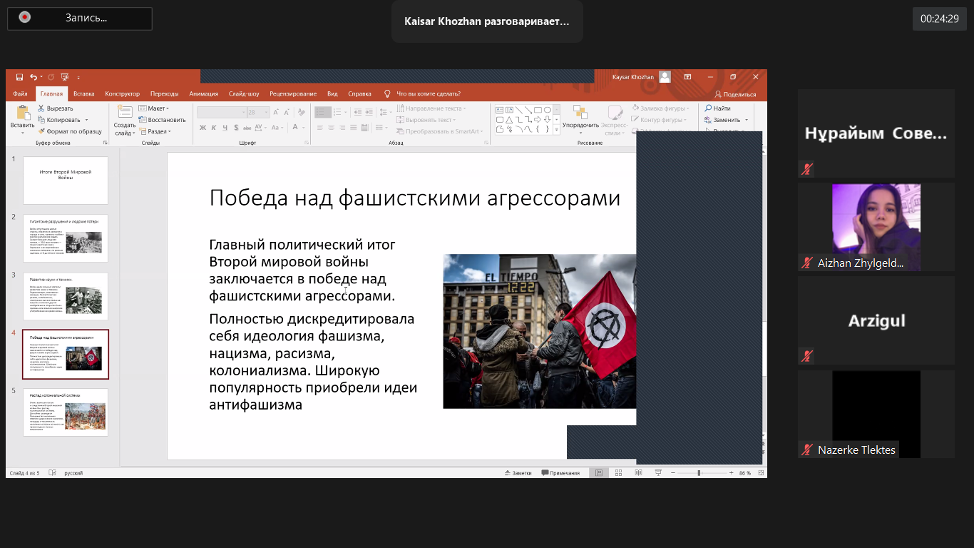
Task: Switch to the Переходы tab
Action: point(164,94)
